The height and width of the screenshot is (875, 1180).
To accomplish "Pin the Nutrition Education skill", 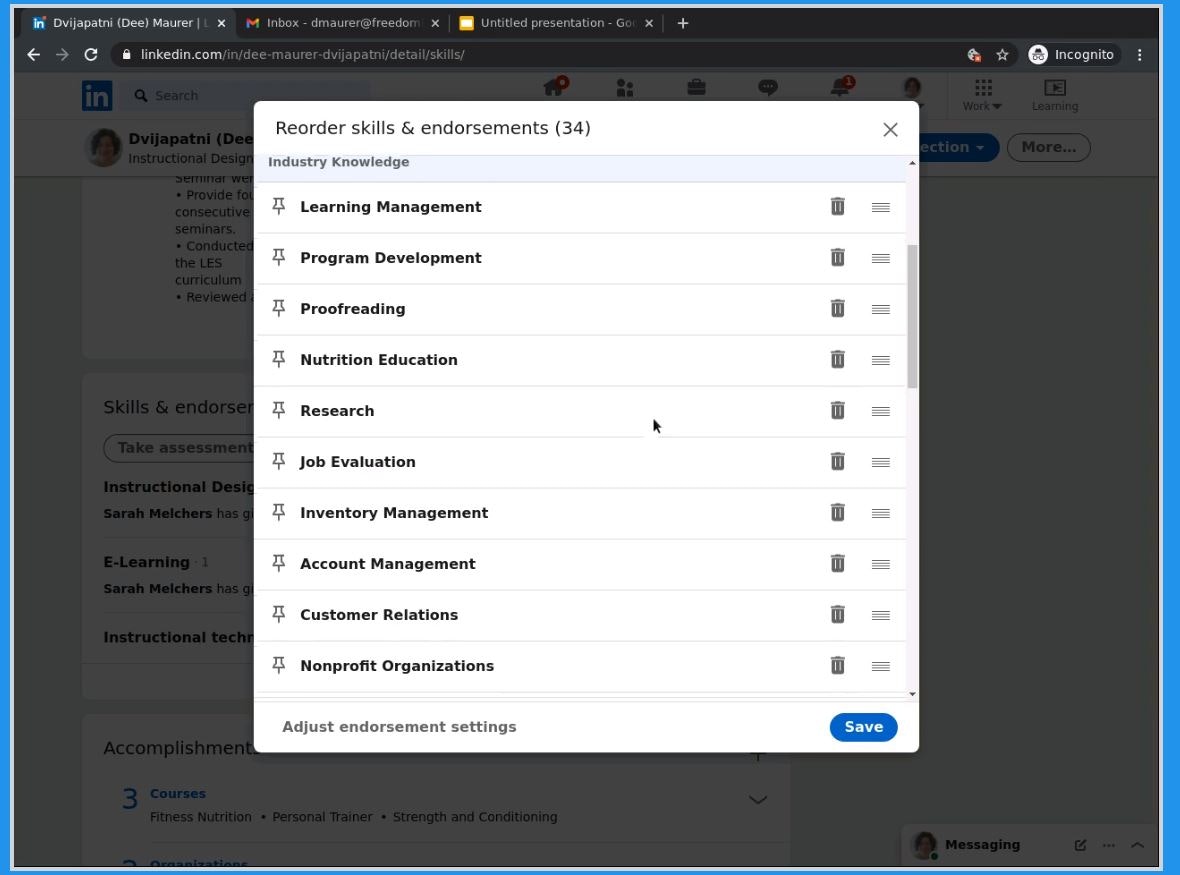I will (x=278, y=360).
